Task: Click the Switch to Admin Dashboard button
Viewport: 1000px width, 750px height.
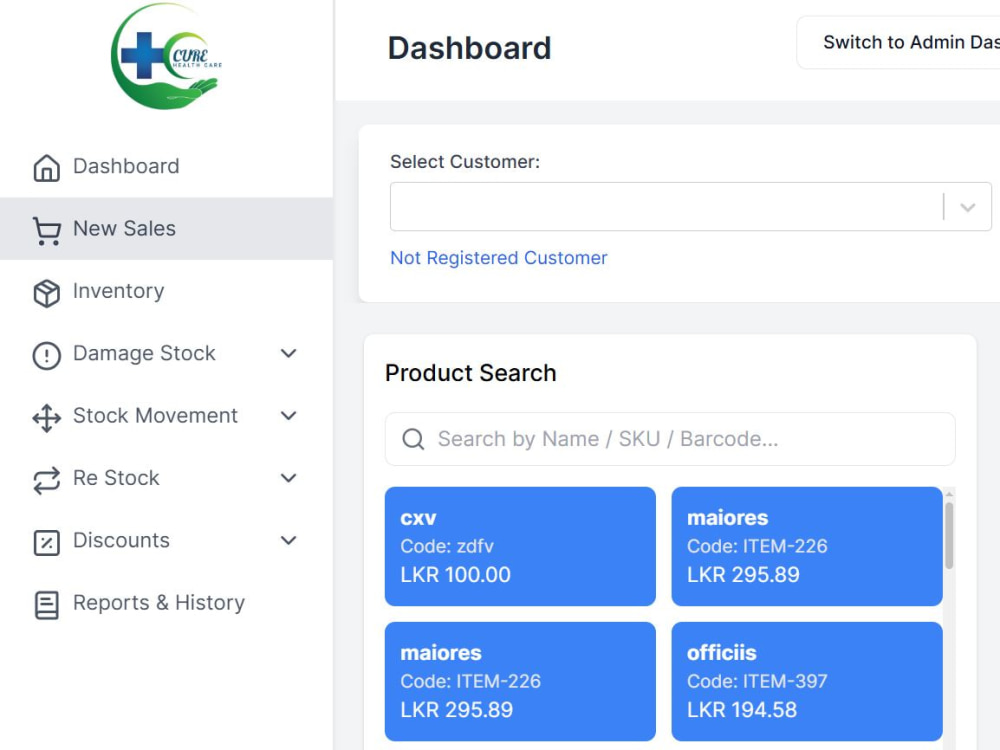Action: click(x=899, y=42)
